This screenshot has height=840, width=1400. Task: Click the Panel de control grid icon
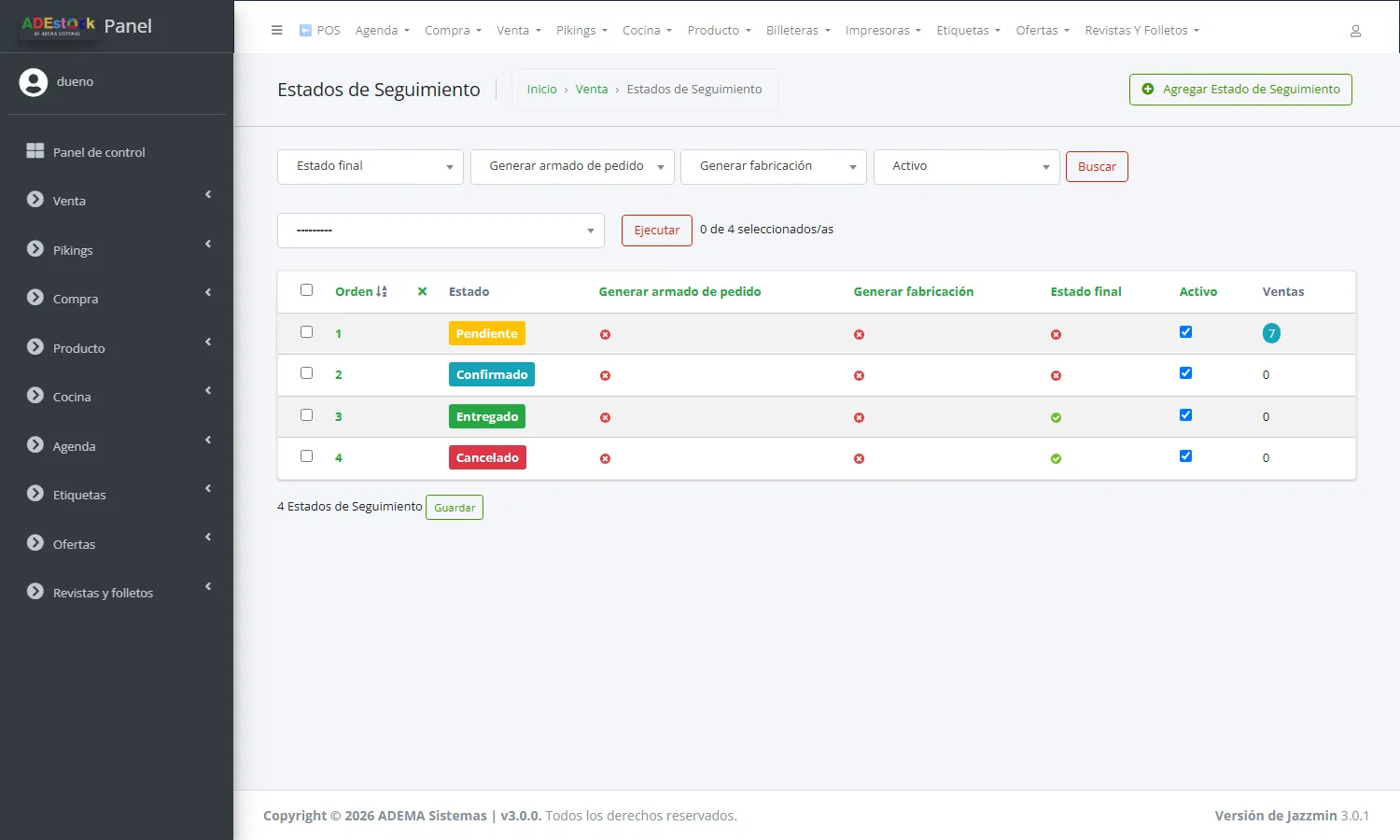coord(35,151)
